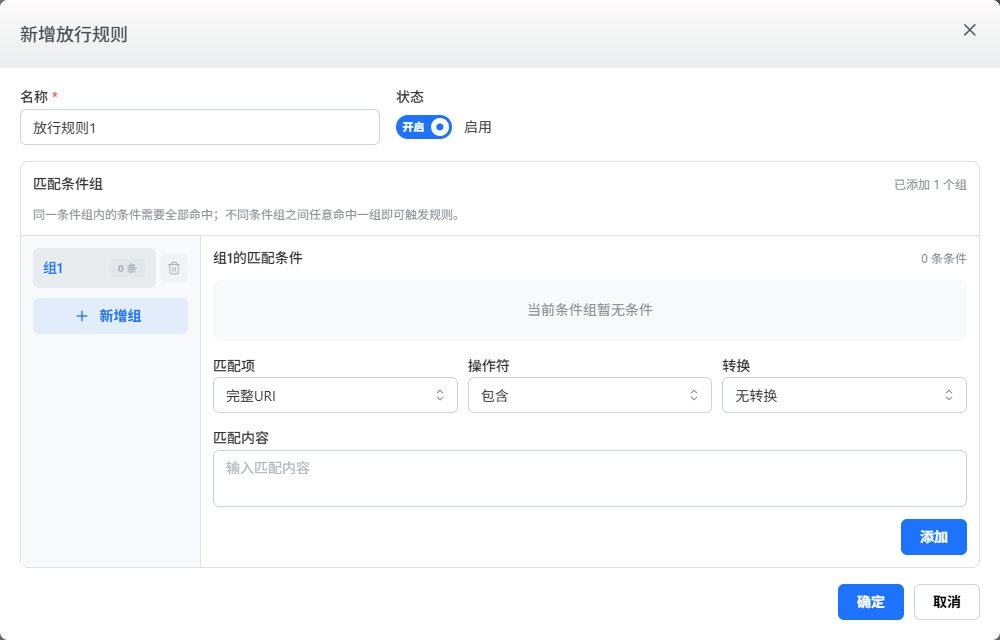1000x640 pixels.
Task: Click the 当前条件组暂无条件 placeholder
Action: click(590, 310)
